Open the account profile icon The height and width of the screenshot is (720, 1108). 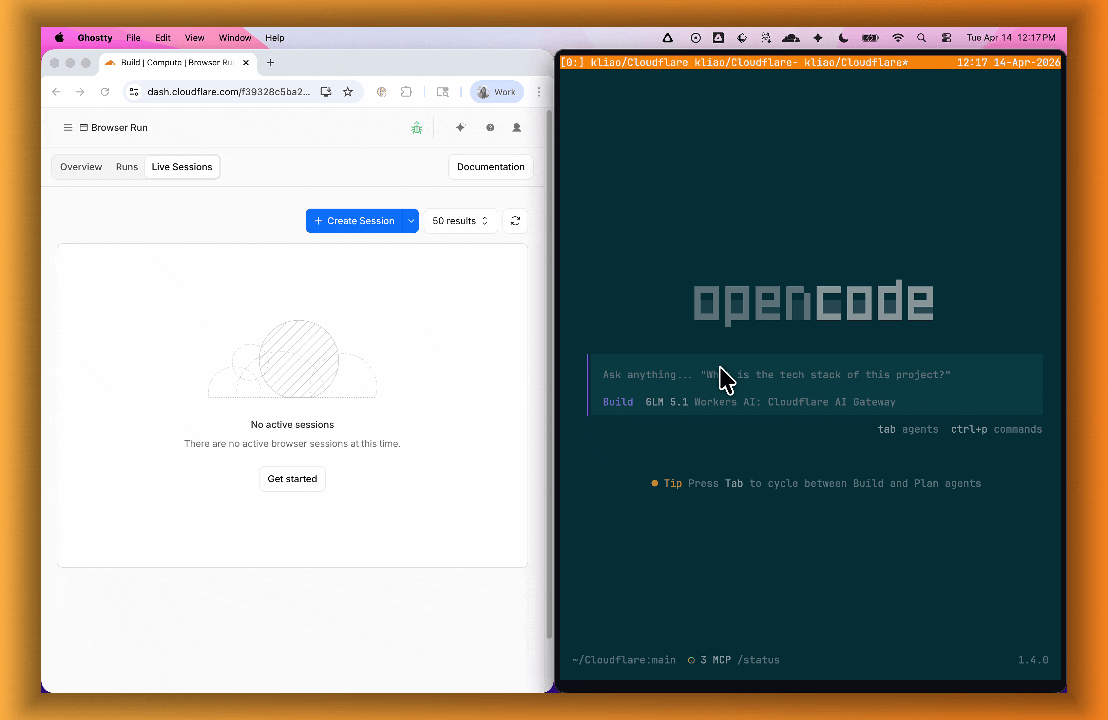516,127
